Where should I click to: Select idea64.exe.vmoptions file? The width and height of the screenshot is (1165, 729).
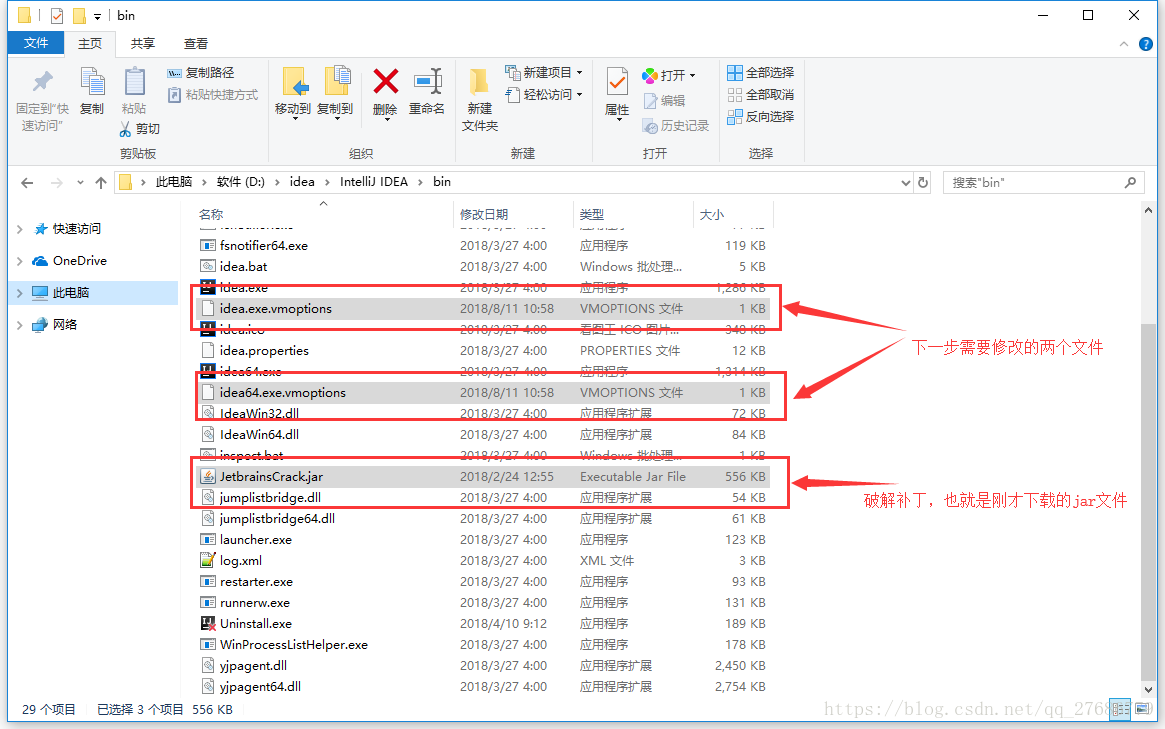coord(483,393)
